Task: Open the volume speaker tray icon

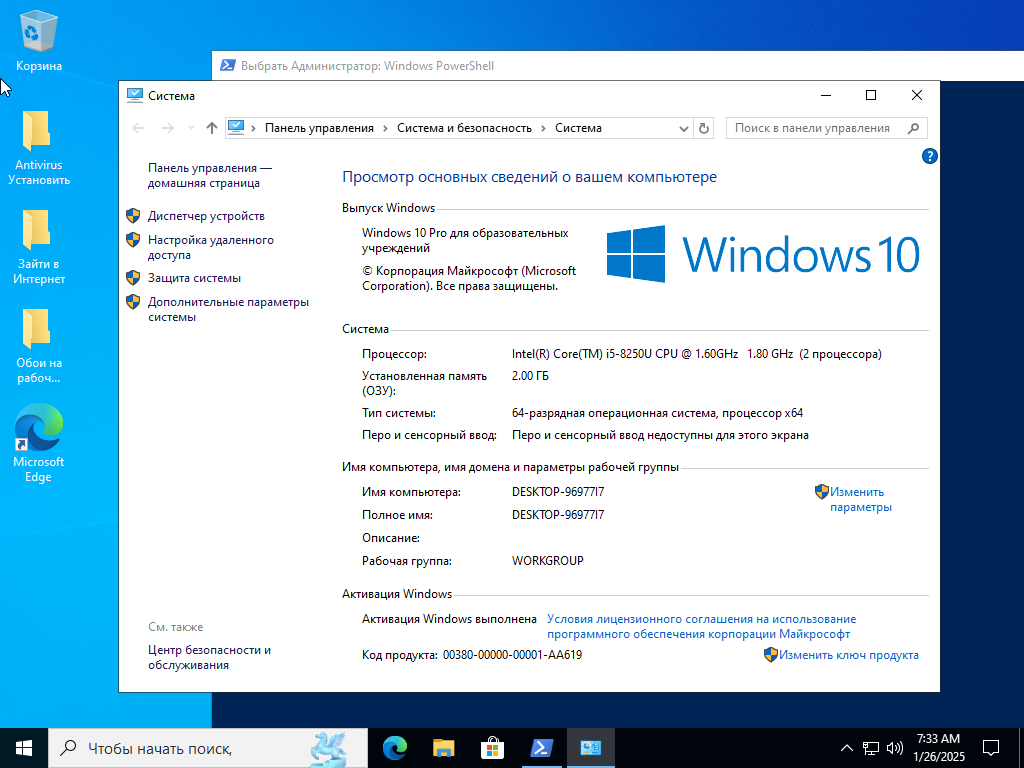Action: [x=895, y=748]
